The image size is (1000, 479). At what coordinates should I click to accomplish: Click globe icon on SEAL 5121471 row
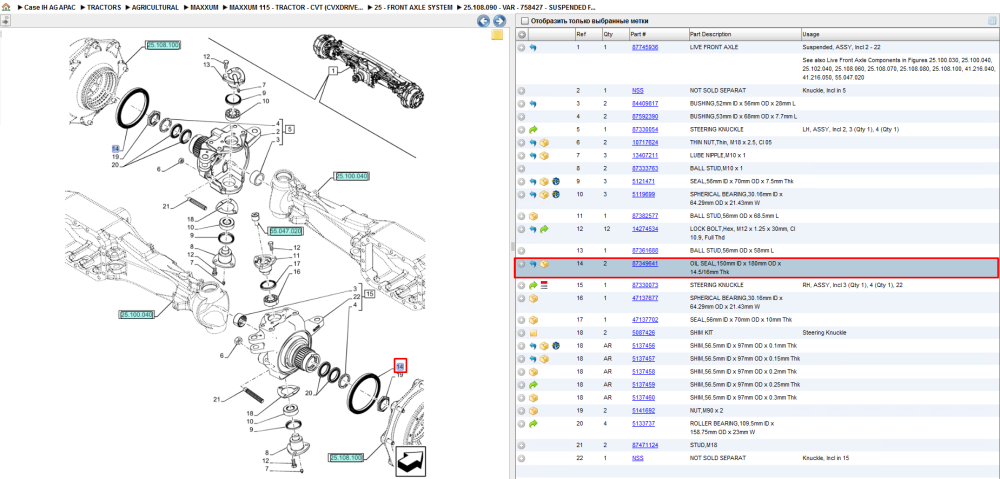[555, 181]
